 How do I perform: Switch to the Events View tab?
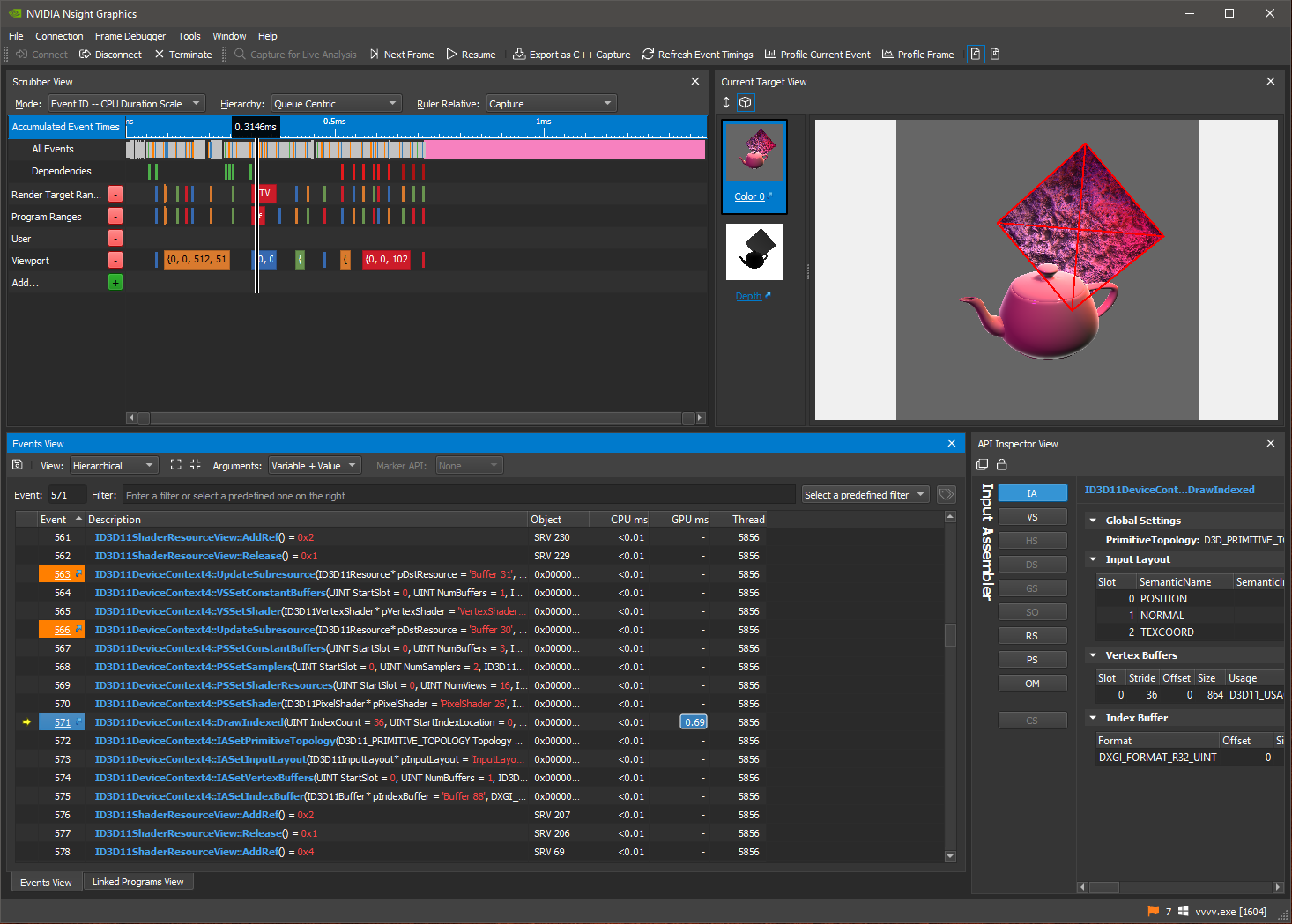click(46, 882)
